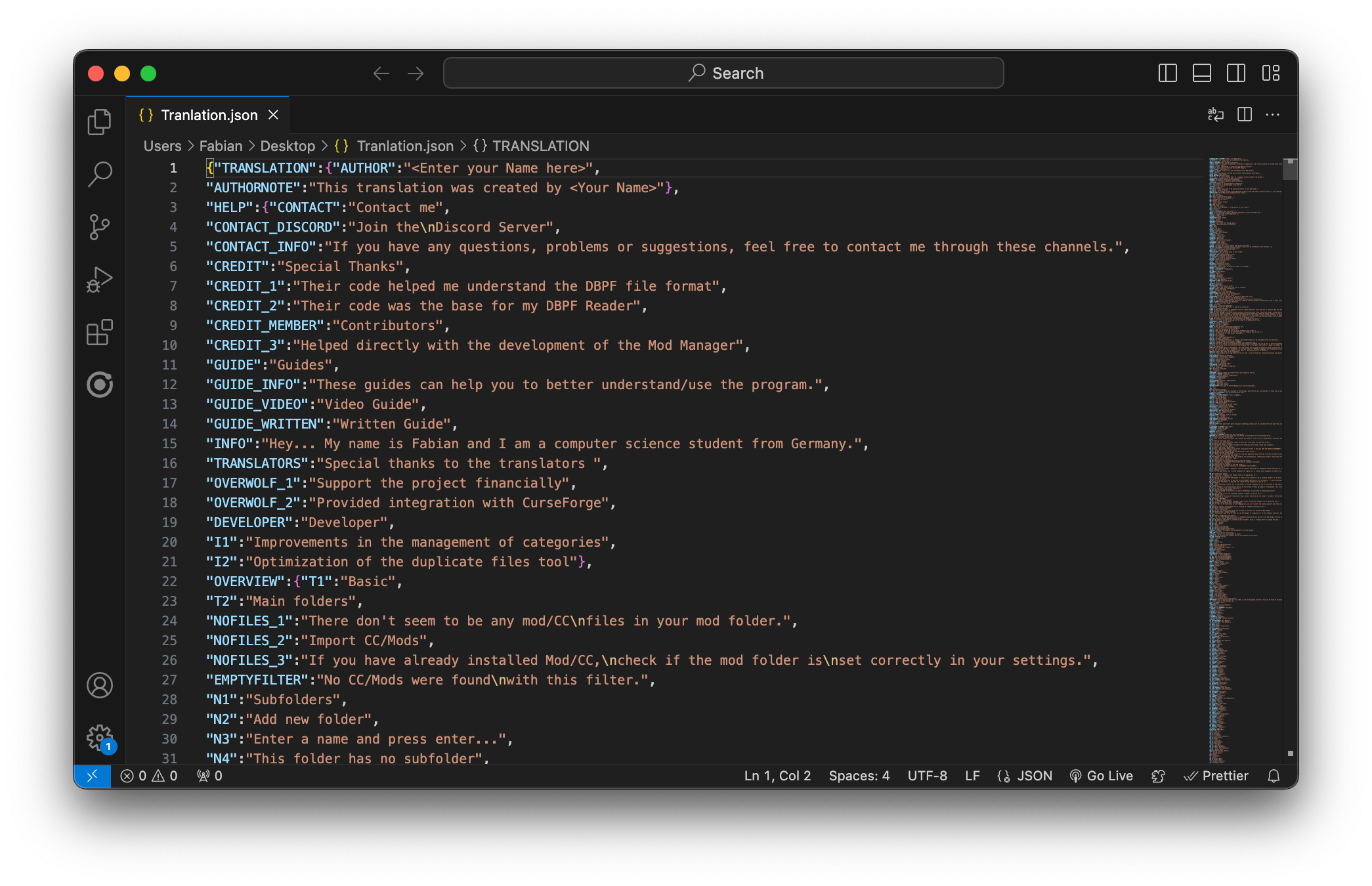Viewport: 1372px width, 886px height.
Task: Open errors and warnings in status bar
Action: click(149, 776)
